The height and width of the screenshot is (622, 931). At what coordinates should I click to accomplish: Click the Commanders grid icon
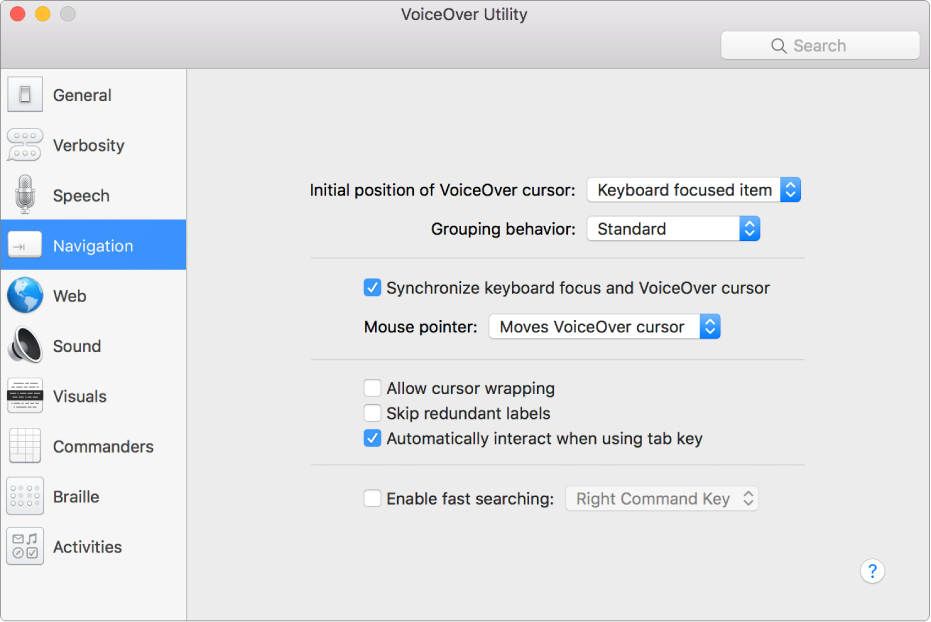(25, 446)
